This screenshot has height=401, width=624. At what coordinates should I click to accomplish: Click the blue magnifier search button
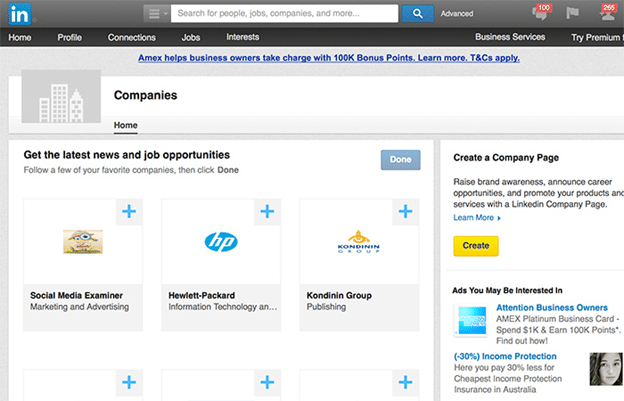pos(417,14)
